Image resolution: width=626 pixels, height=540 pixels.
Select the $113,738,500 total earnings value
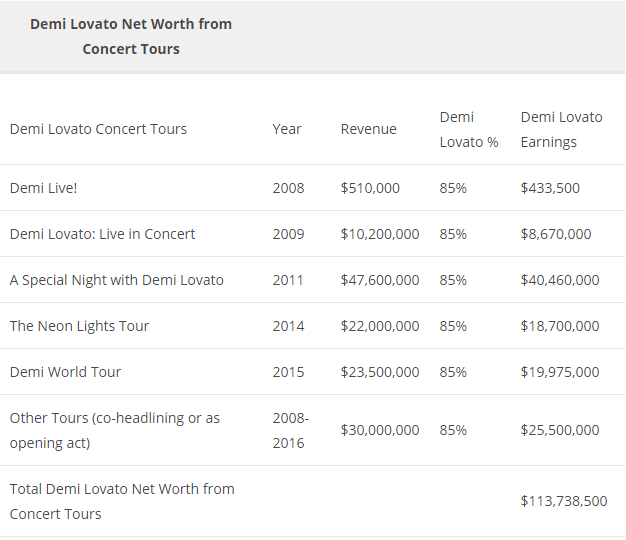563,501
